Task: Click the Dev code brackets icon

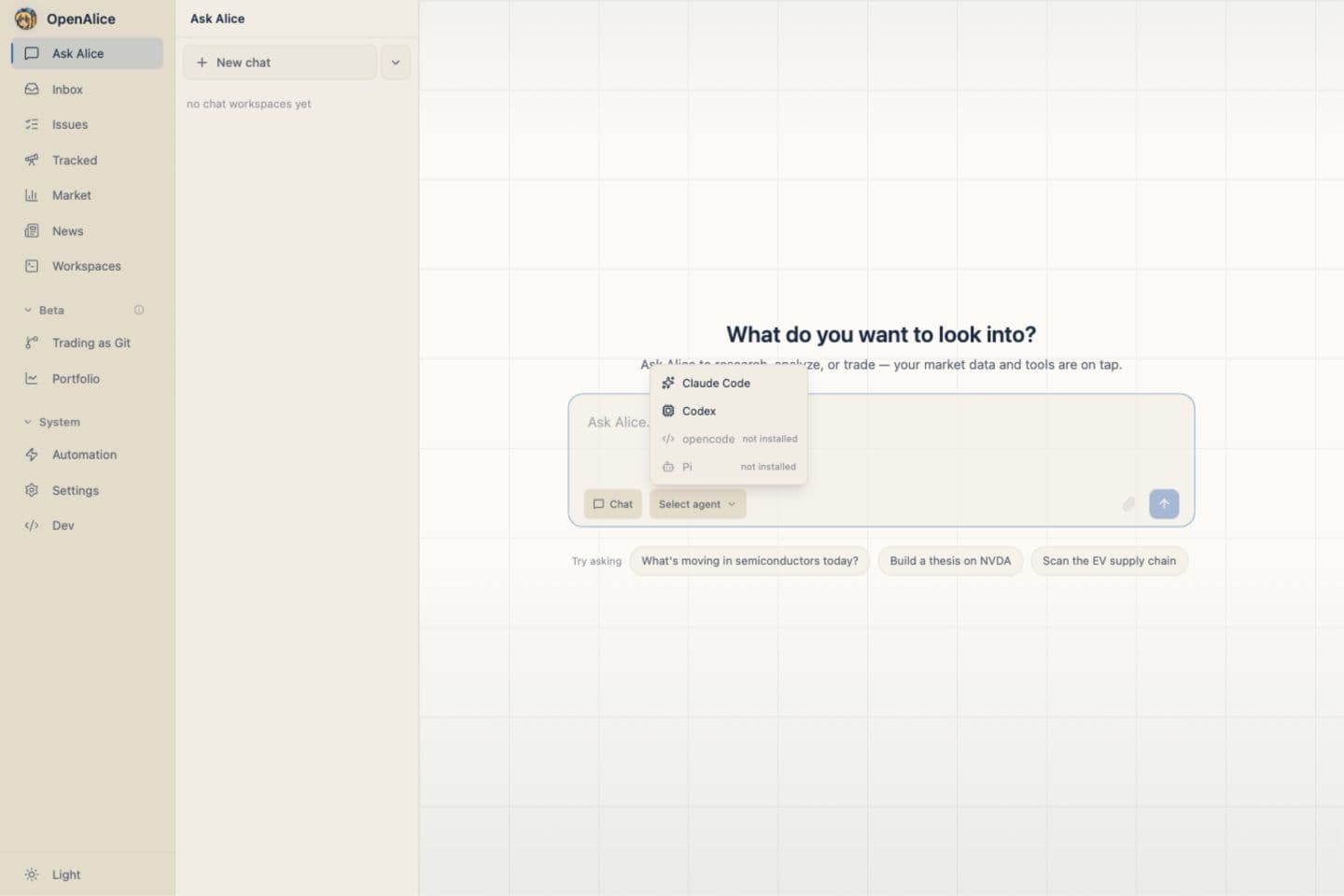Action: point(32,525)
